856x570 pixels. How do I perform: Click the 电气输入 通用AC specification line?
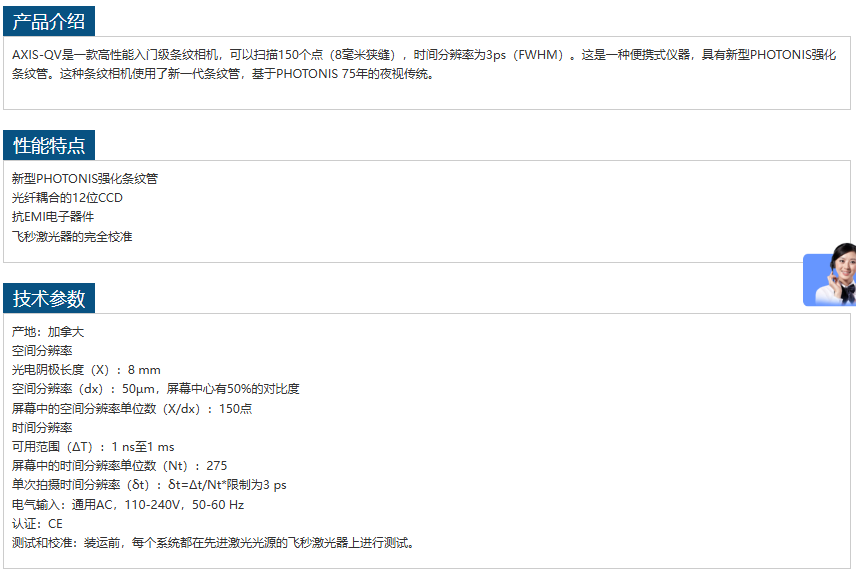[x=128, y=505]
